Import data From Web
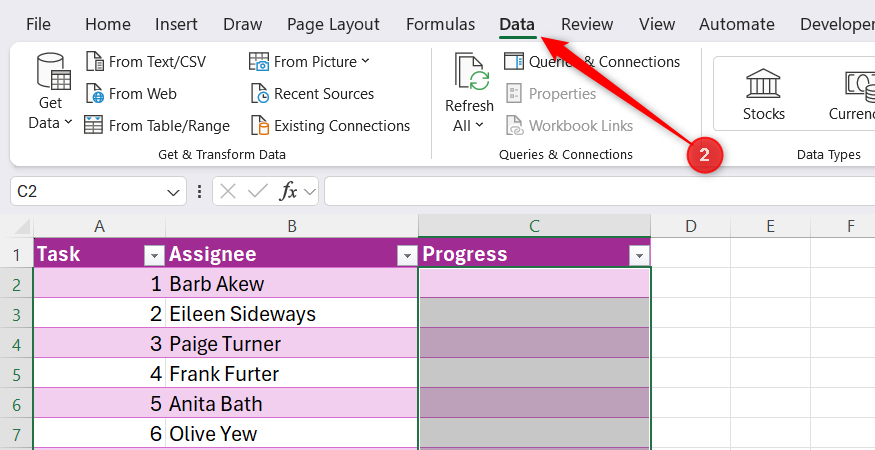This screenshot has width=875, height=450. 131,94
